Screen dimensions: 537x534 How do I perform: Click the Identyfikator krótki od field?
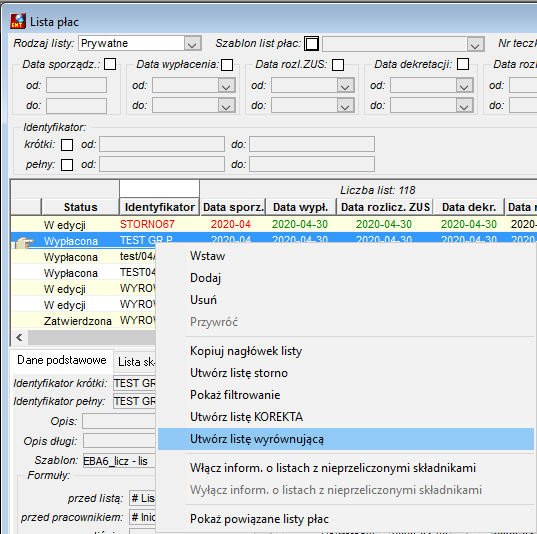pos(162,144)
